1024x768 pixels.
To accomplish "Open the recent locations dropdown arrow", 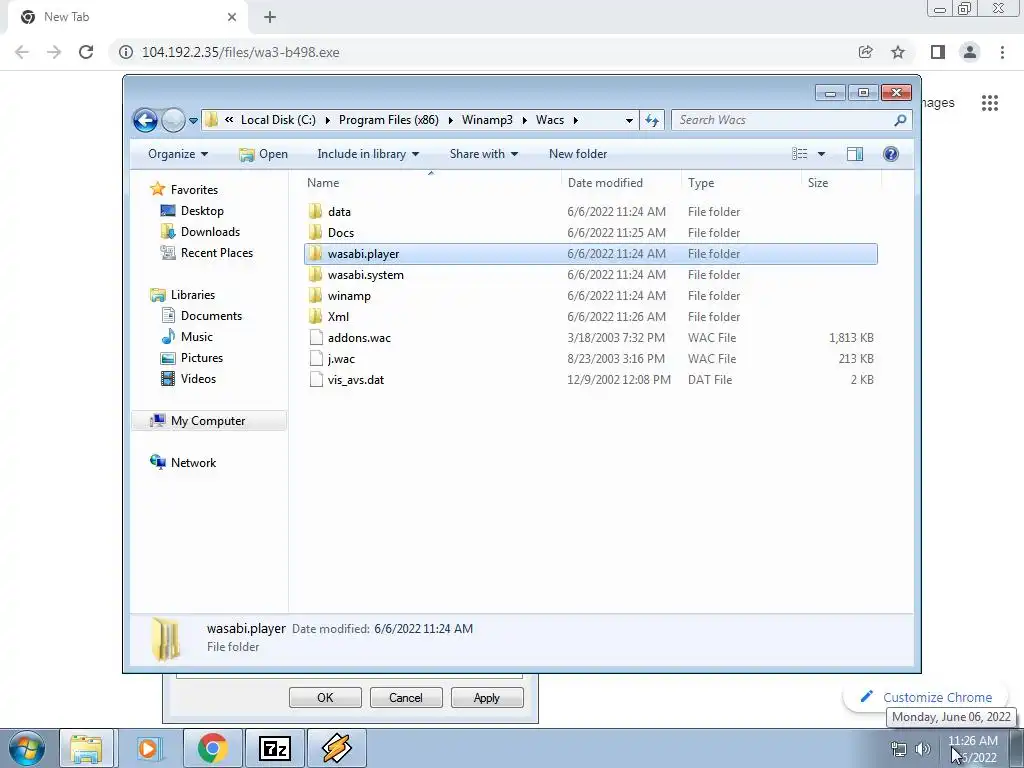I will (193, 121).
